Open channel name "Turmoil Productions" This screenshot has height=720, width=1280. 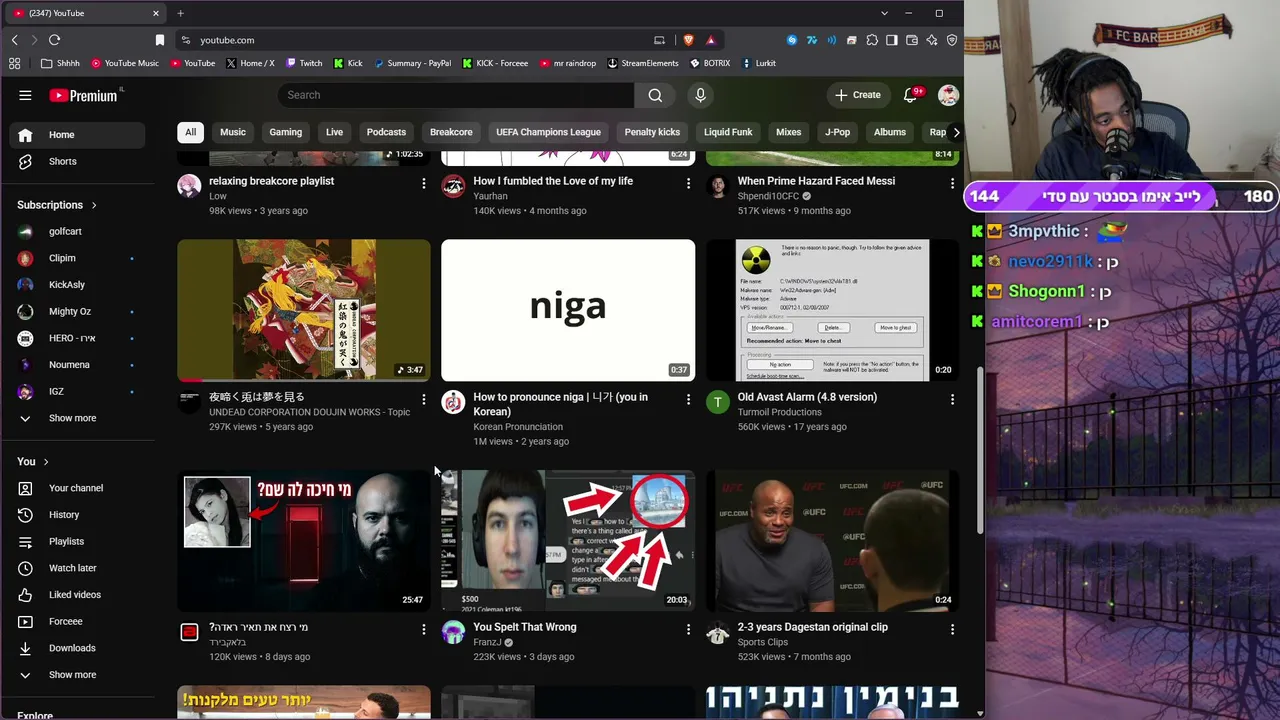[x=780, y=412]
